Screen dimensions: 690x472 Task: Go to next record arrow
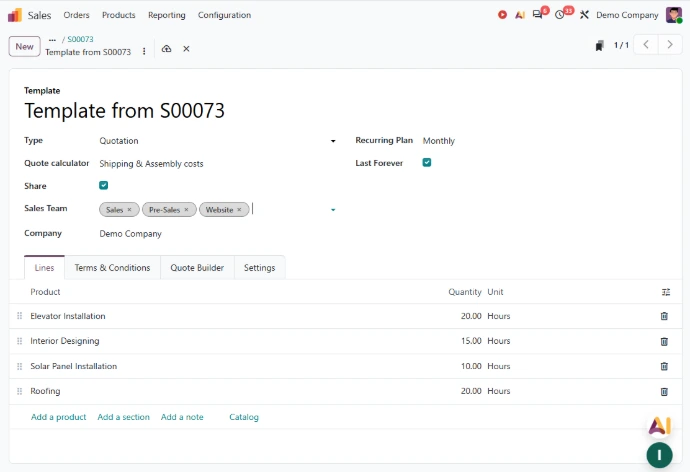coord(670,44)
